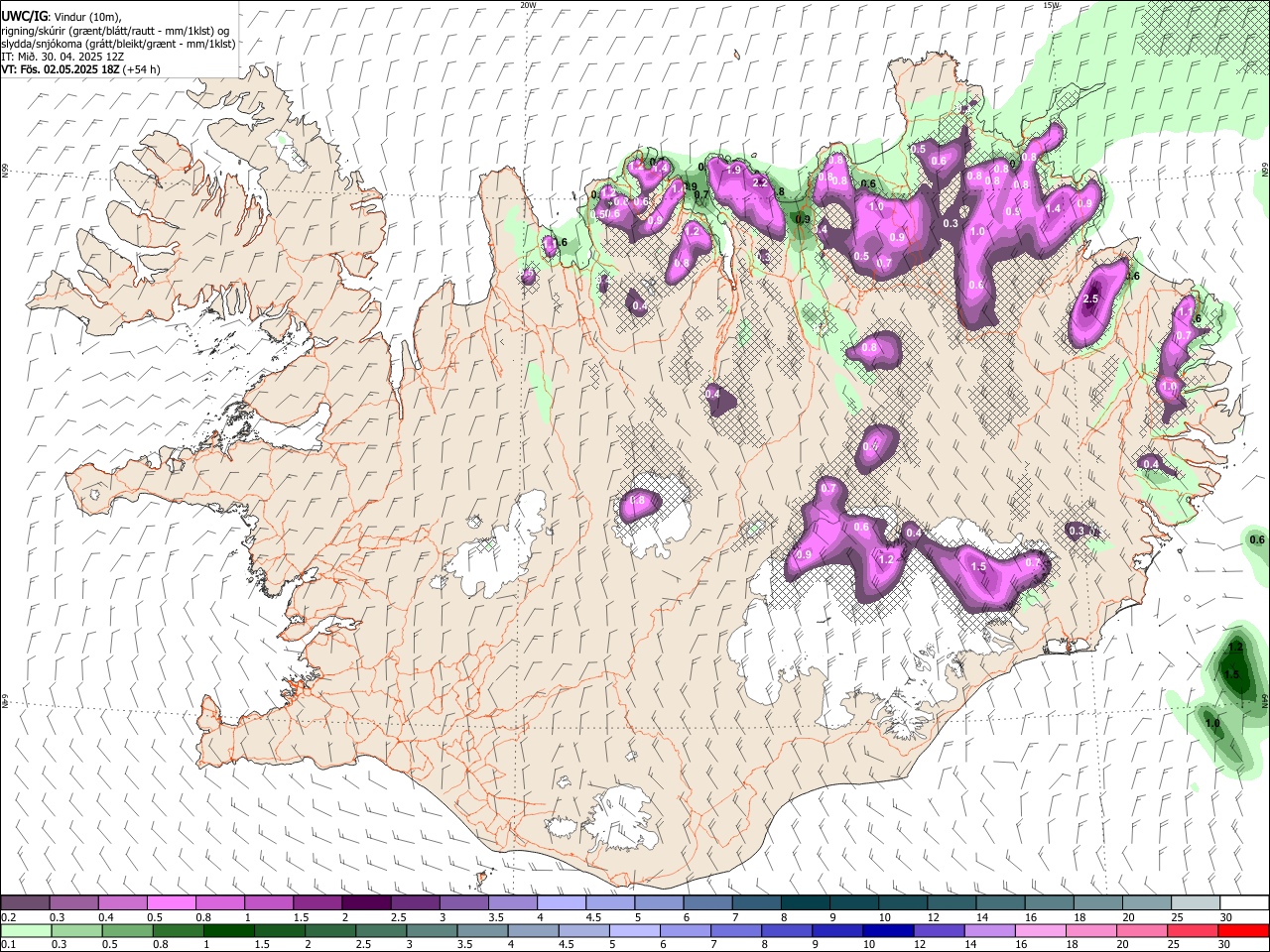Screen dimensions: 1270x952
Task: Click the 'VT: Fös. 02.05.2025 18Z (+54 h)' line
Action: tap(80, 69)
